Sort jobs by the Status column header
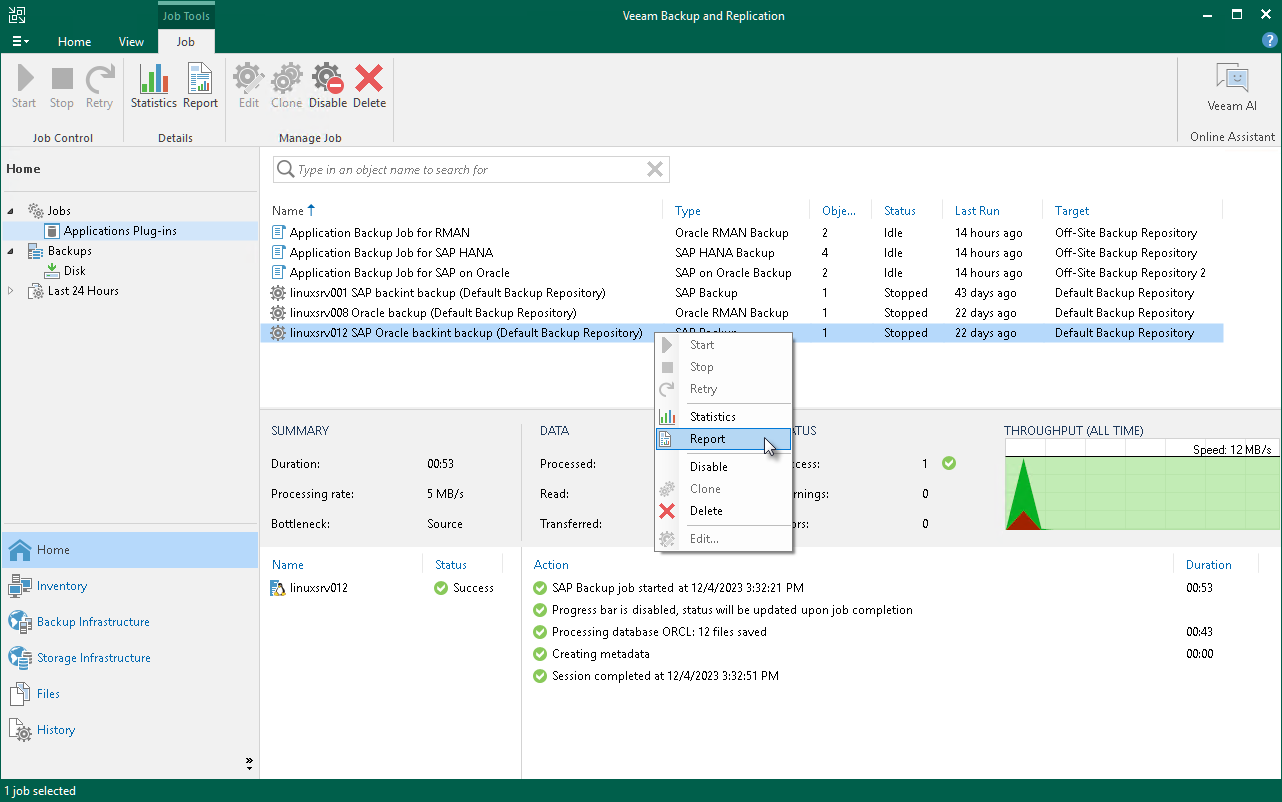The width and height of the screenshot is (1282, 802). tap(900, 211)
